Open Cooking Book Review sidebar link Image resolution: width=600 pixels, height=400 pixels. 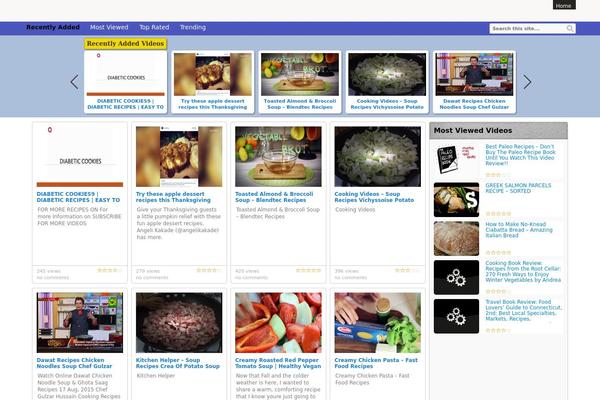click(x=523, y=271)
